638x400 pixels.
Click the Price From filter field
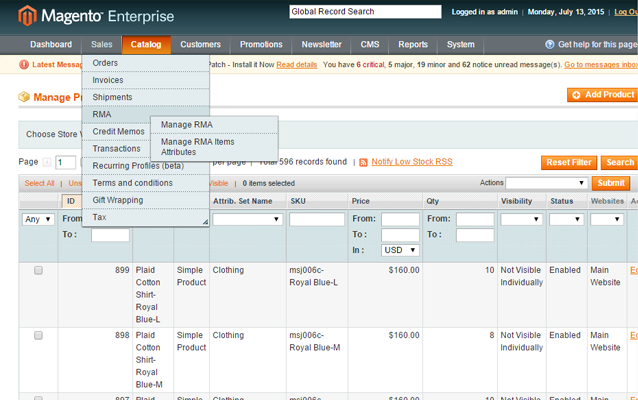point(400,219)
